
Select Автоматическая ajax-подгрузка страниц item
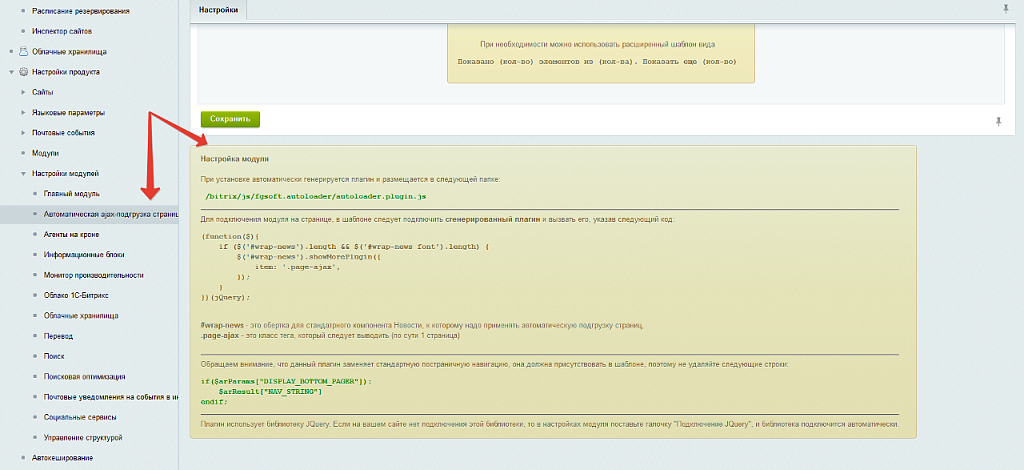click(110, 214)
